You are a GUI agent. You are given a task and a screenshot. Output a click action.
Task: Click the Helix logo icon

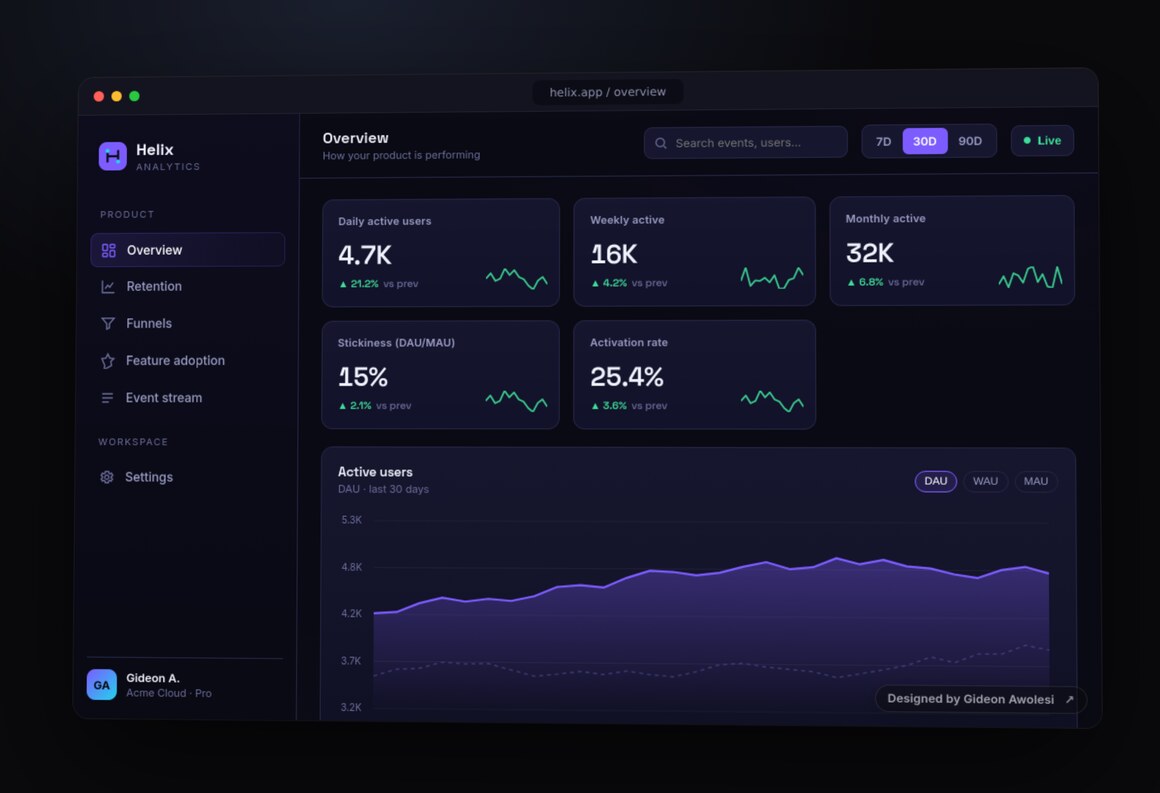[x=112, y=156]
